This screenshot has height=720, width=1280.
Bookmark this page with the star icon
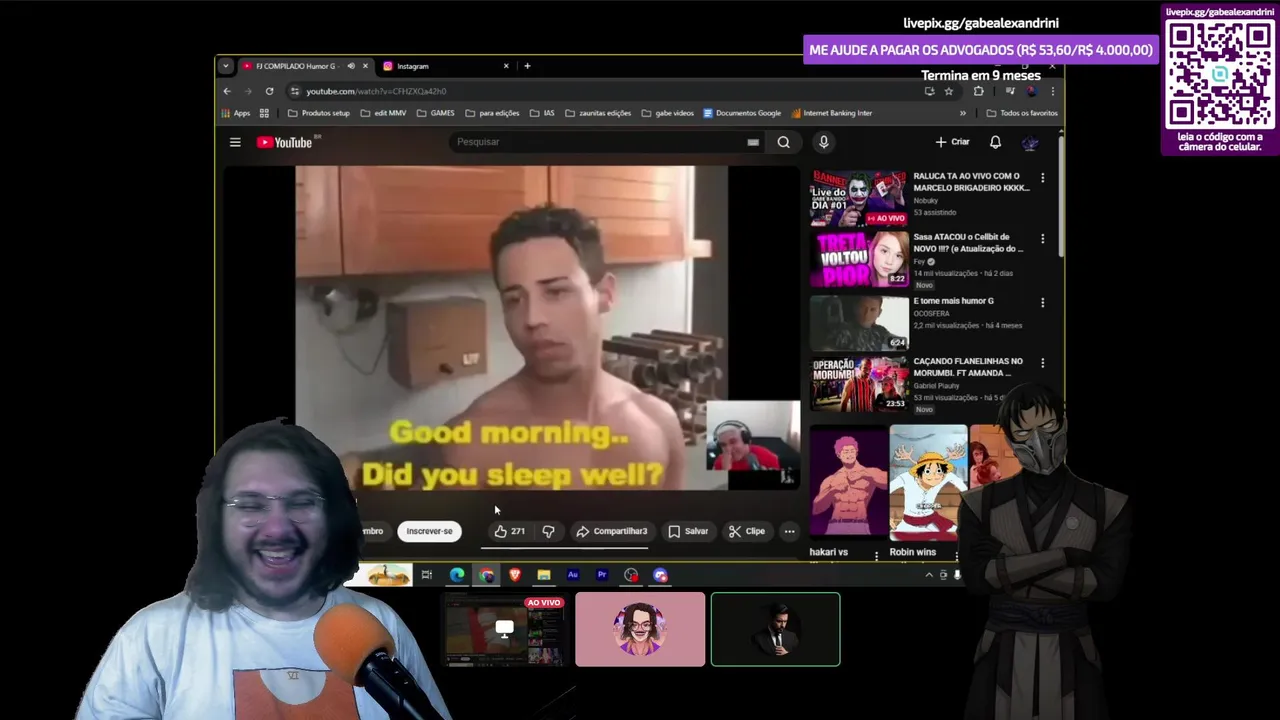click(948, 91)
